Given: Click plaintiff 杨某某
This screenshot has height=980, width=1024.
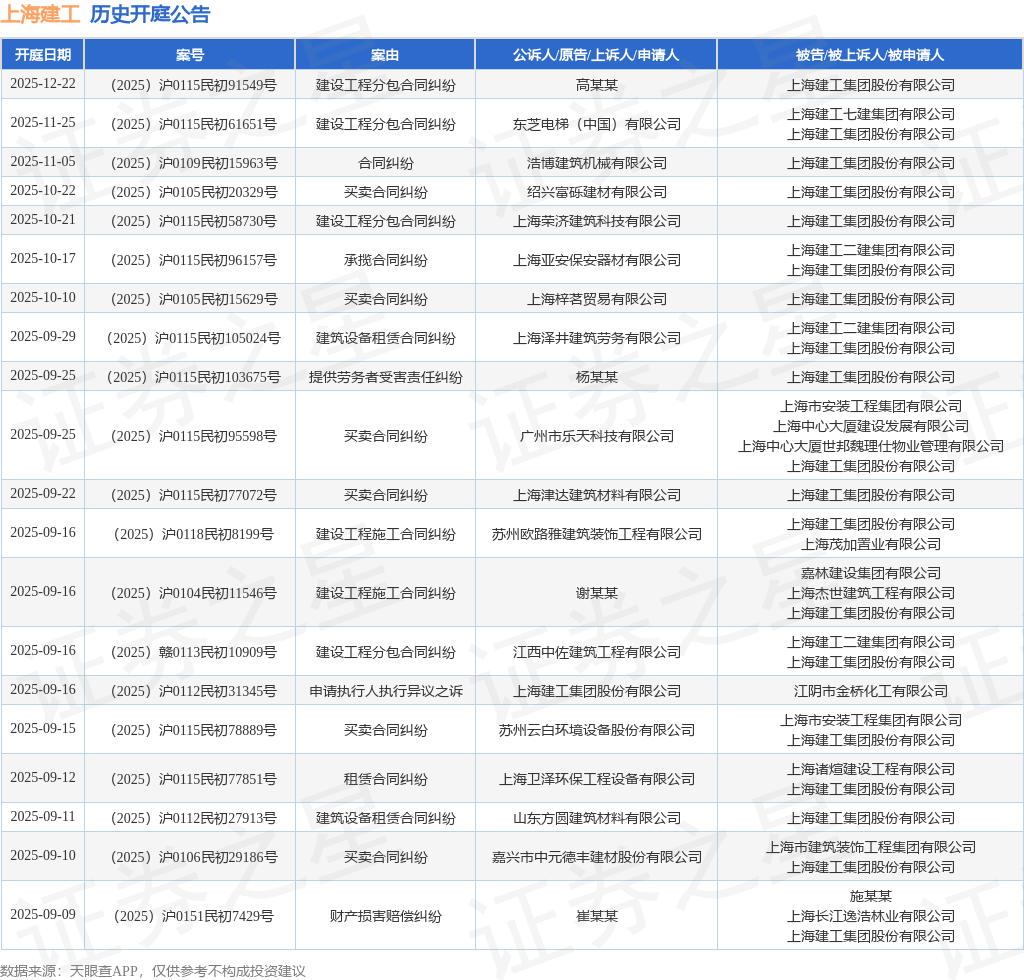Looking at the screenshot, I should 597,377.
